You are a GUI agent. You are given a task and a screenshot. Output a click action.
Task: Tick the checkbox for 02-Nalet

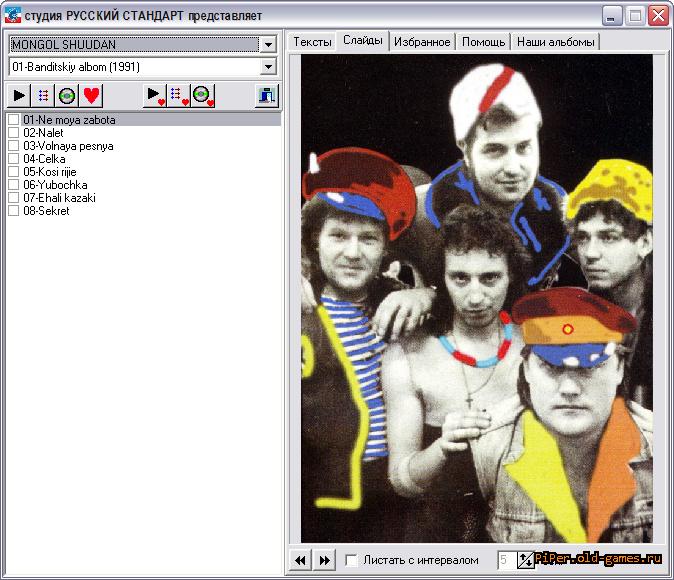click(x=13, y=132)
